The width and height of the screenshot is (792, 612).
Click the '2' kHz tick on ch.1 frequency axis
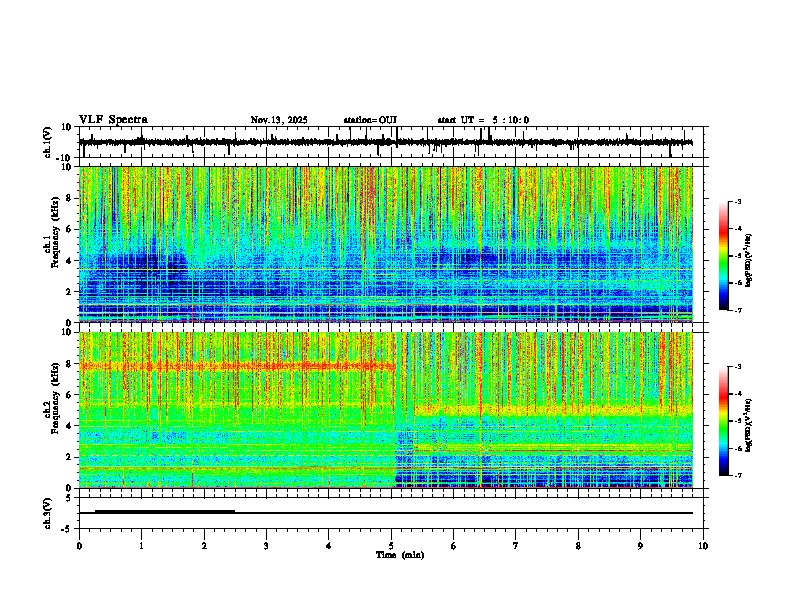click(70, 292)
